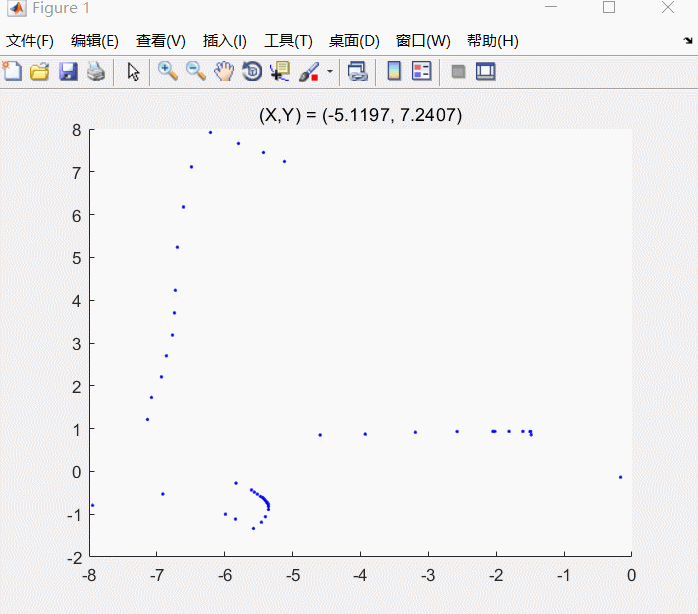
Task: Open the 编辑(E) menu
Action: [x=94, y=41]
